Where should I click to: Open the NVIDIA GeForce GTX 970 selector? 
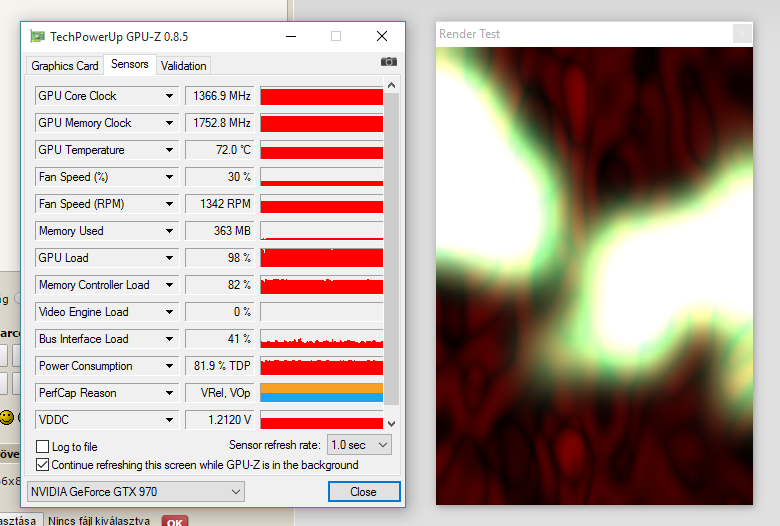tap(135, 492)
